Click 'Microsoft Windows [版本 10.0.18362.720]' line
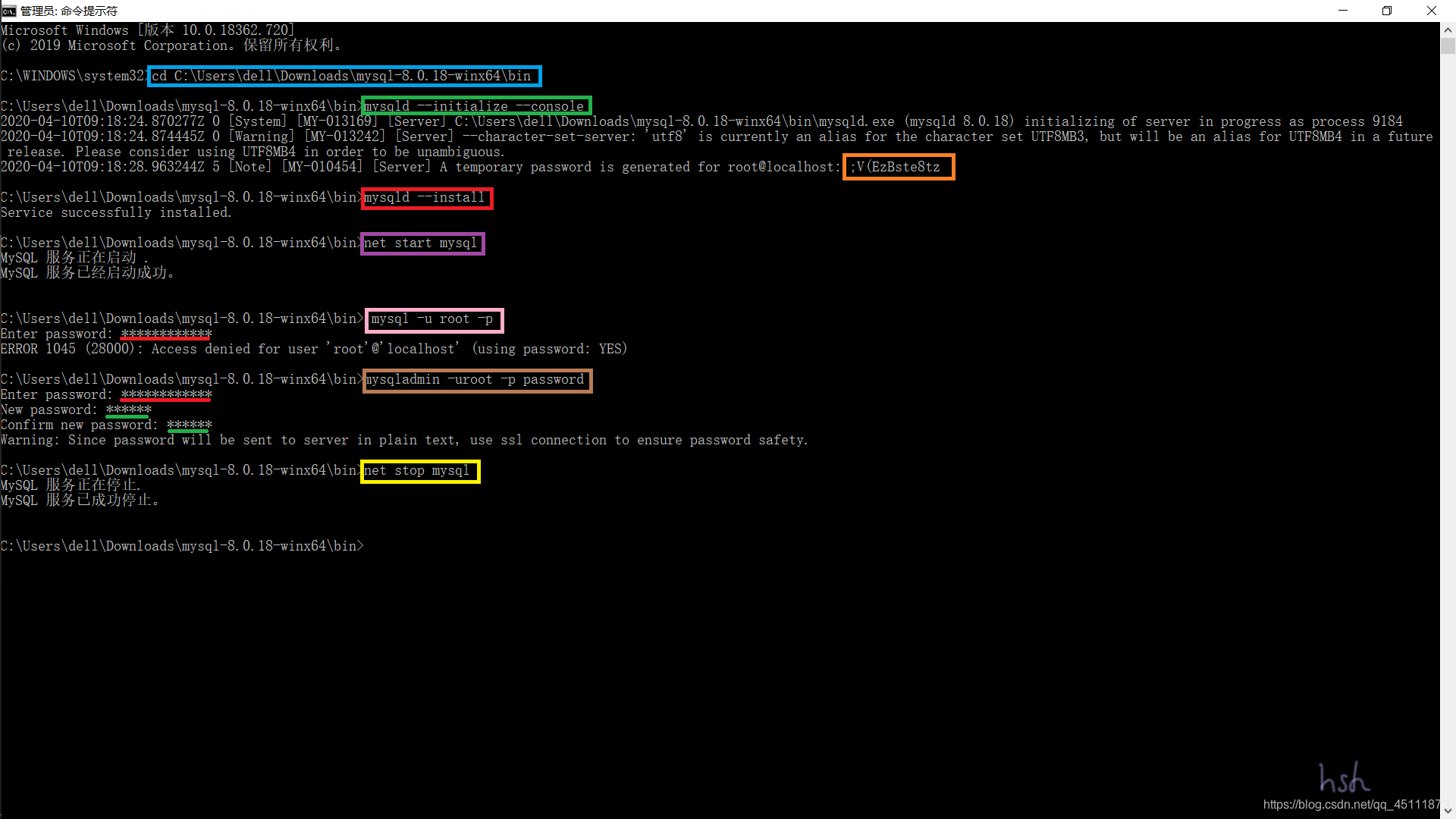The width and height of the screenshot is (1456, 819). (x=148, y=30)
